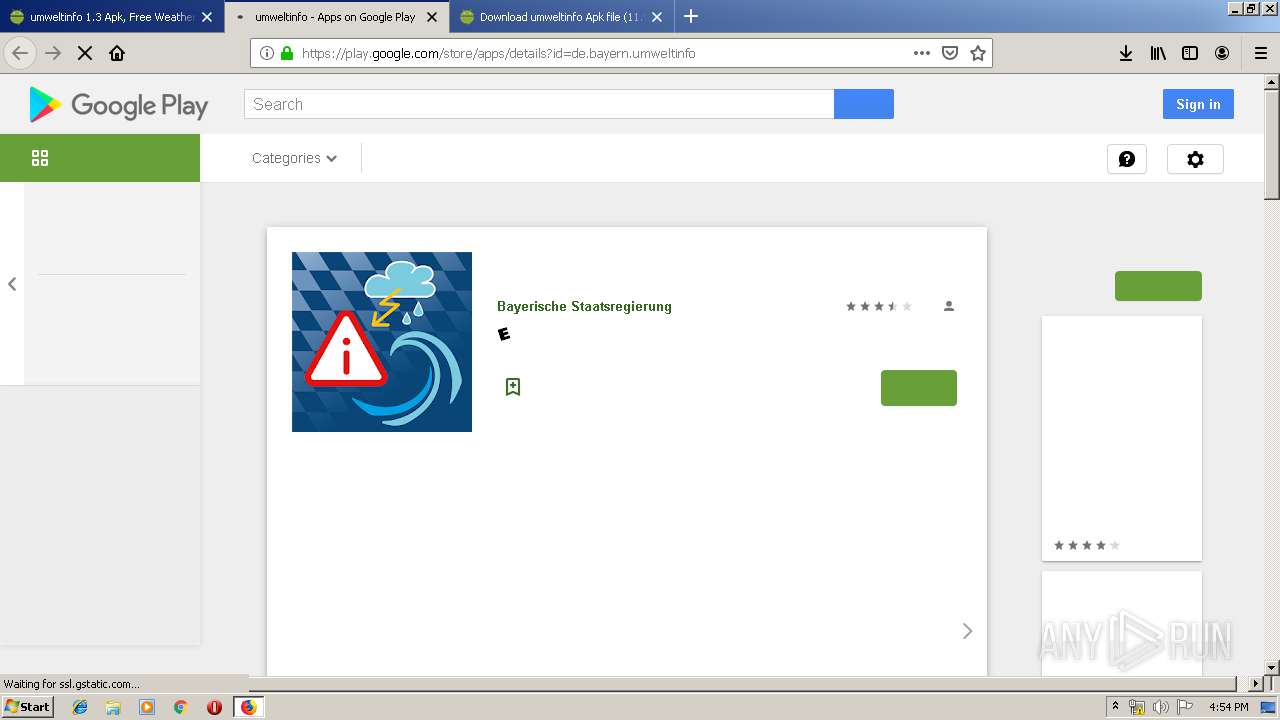The width and height of the screenshot is (1280, 720).
Task: Click the green Install button
Action: [x=919, y=388]
